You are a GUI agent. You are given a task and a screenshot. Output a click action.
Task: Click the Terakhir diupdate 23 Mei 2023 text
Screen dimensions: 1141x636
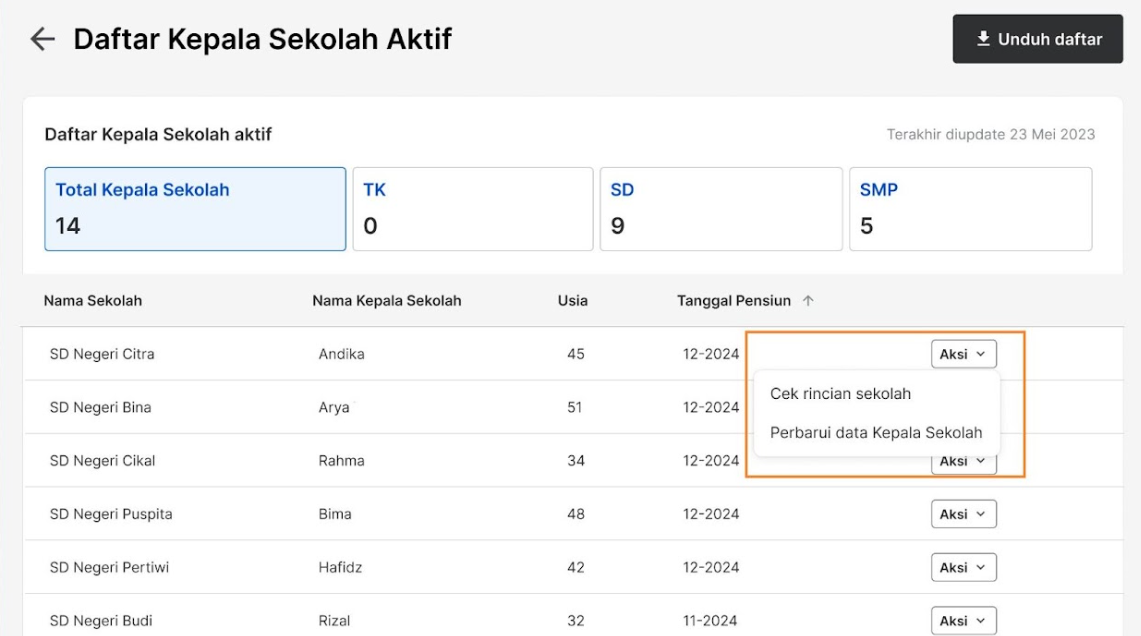(990, 135)
